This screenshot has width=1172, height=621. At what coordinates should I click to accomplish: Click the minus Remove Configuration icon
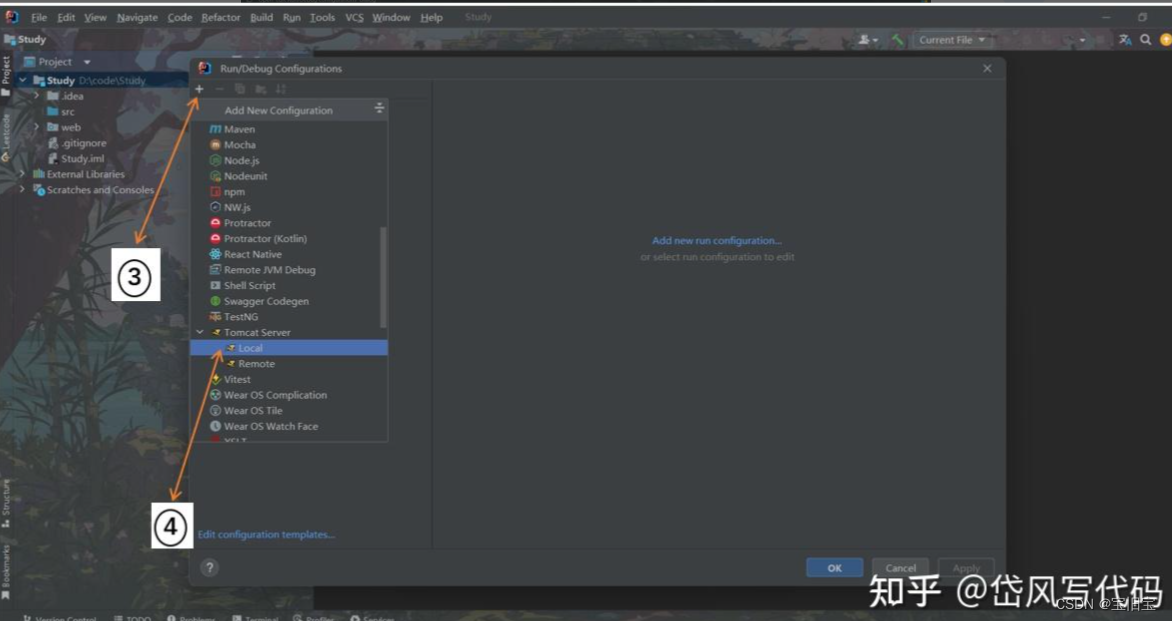pyautogui.click(x=220, y=89)
